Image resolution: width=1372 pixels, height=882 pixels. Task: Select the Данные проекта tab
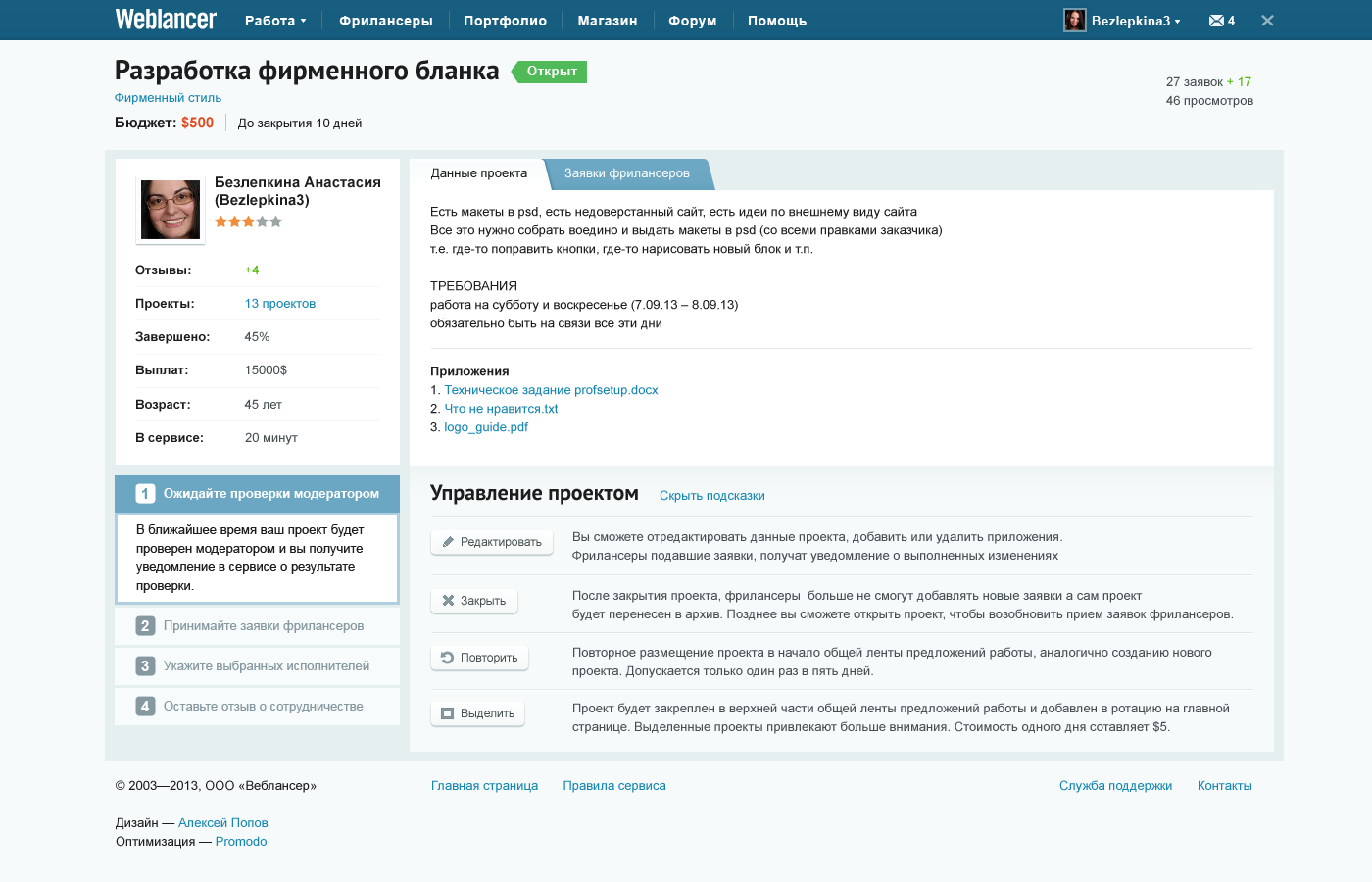[478, 173]
